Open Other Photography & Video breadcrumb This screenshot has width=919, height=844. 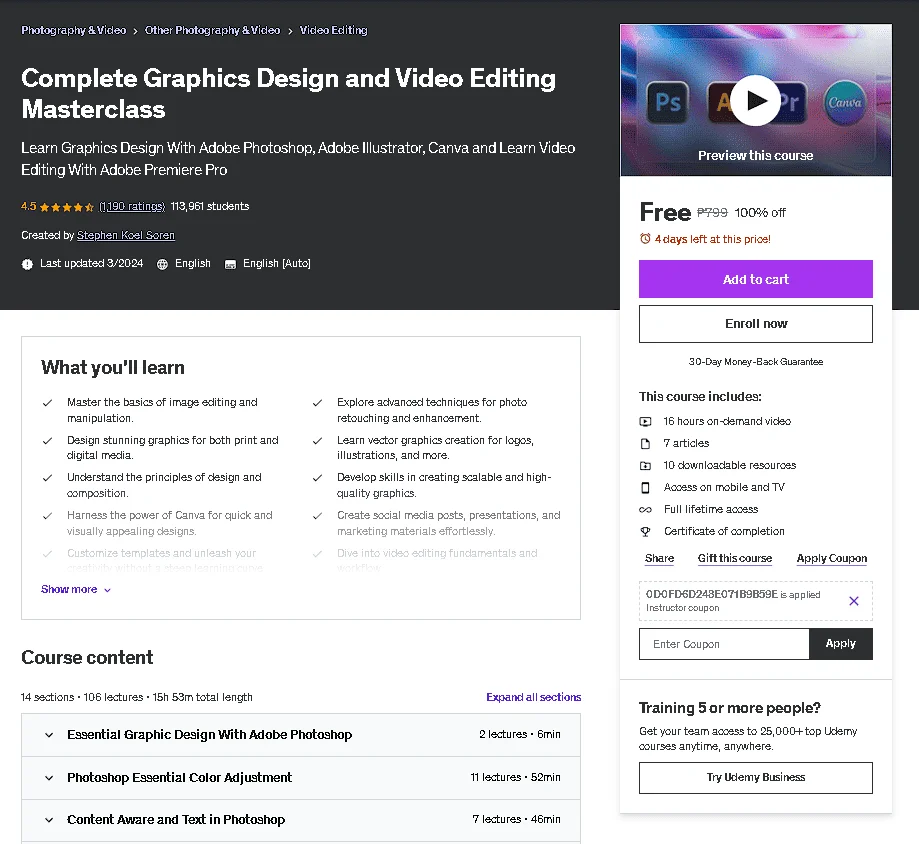click(x=212, y=30)
